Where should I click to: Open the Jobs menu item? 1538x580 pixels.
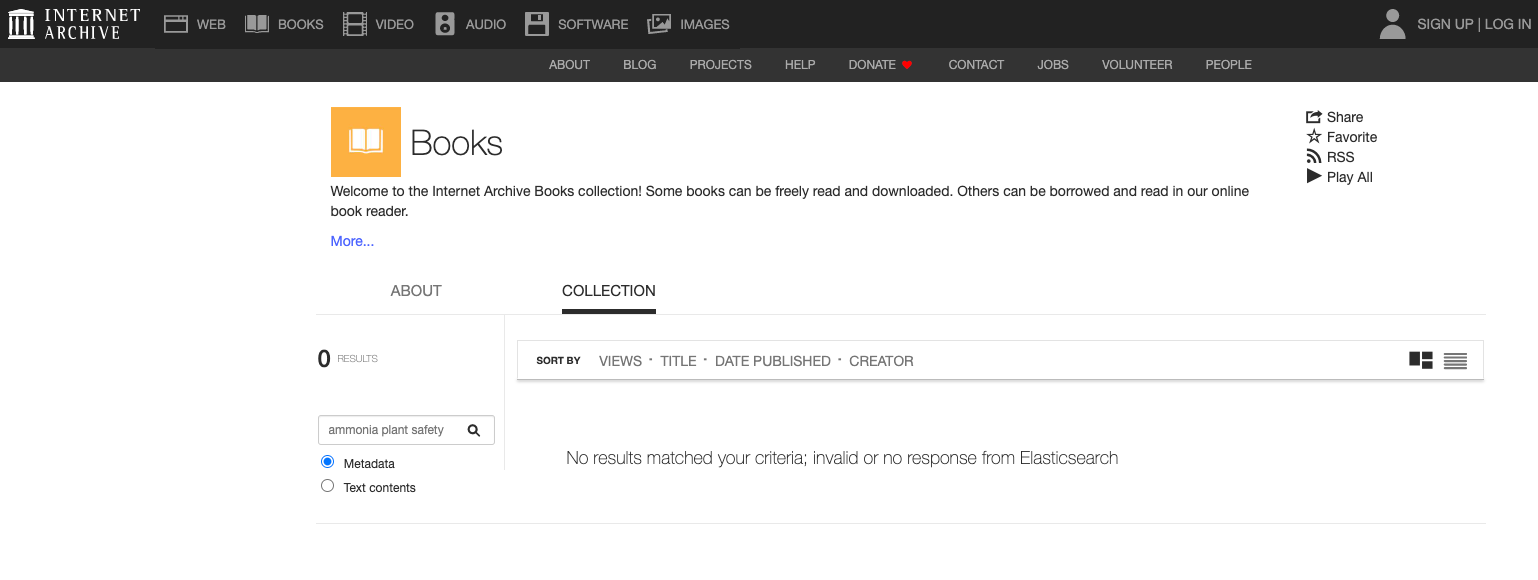[1053, 65]
